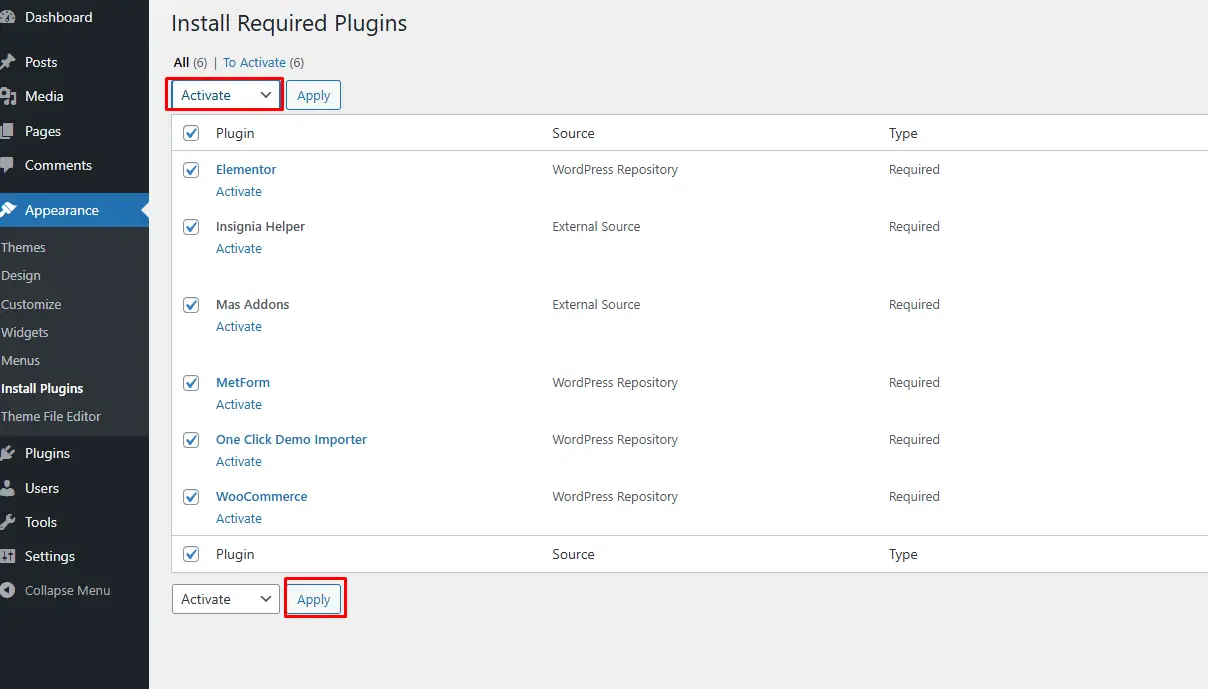1208x689 pixels.
Task: Open the Widgets submenu item
Action: click(x=24, y=332)
